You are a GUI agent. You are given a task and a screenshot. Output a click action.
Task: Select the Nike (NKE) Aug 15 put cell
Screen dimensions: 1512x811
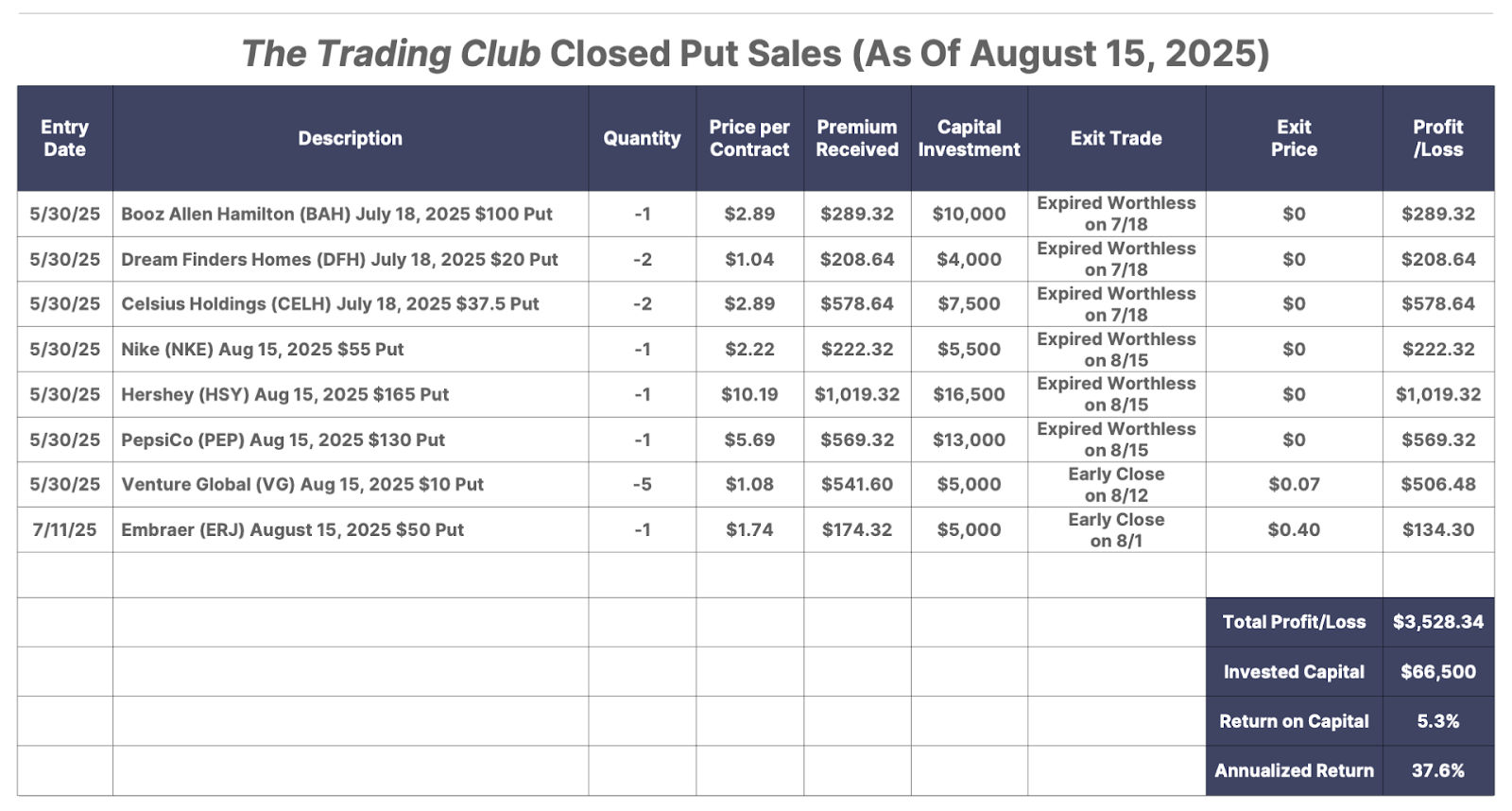(351, 349)
